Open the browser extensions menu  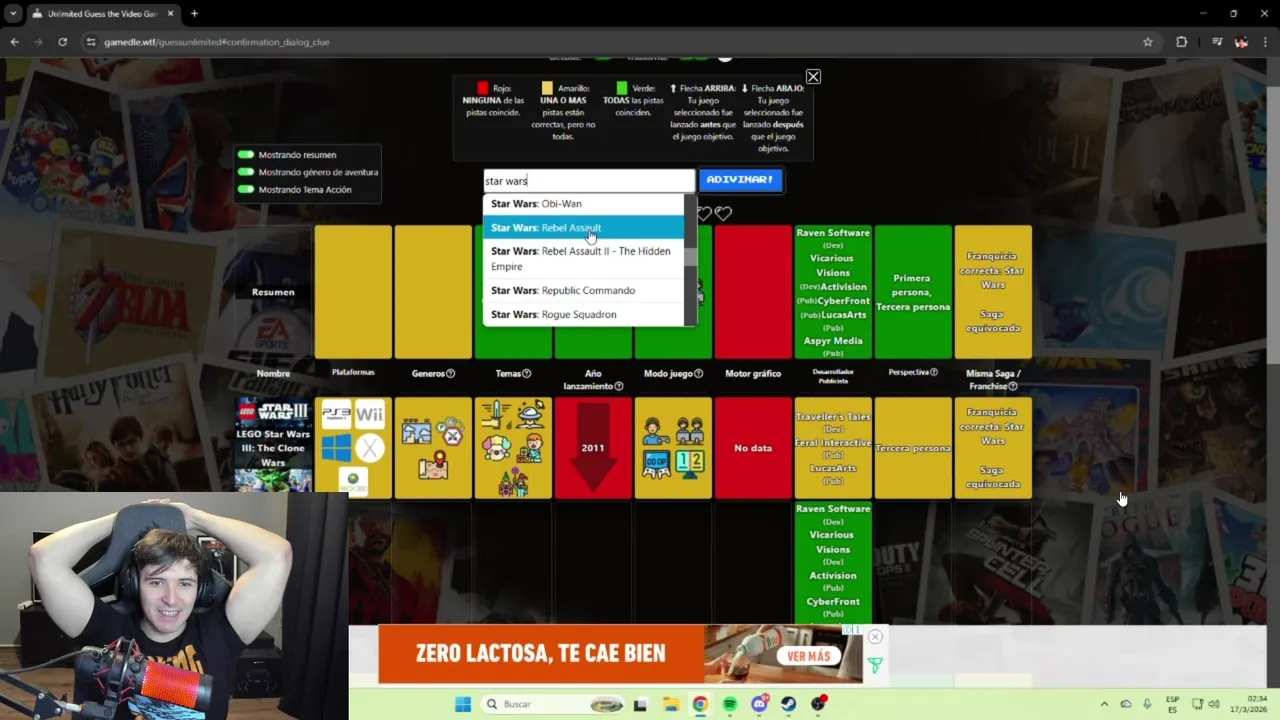tap(1182, 42)
